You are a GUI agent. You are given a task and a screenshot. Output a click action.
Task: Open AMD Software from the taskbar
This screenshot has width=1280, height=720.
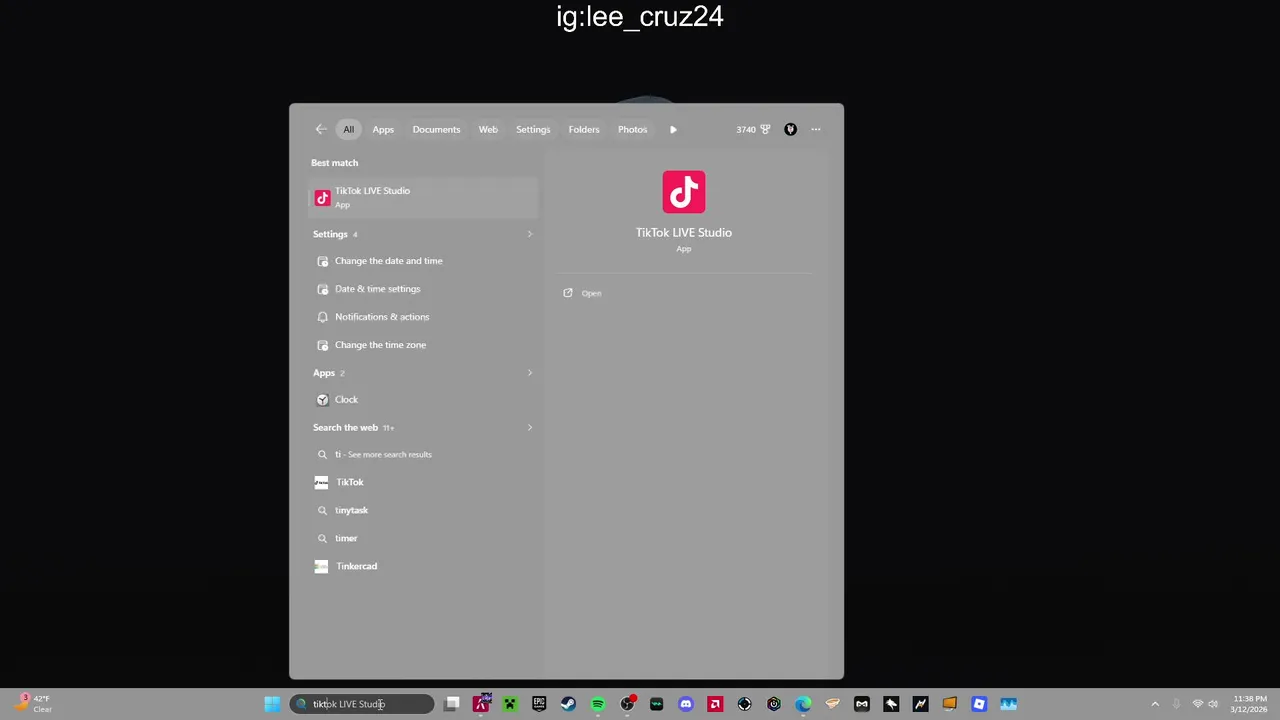[x=715, y=704]
